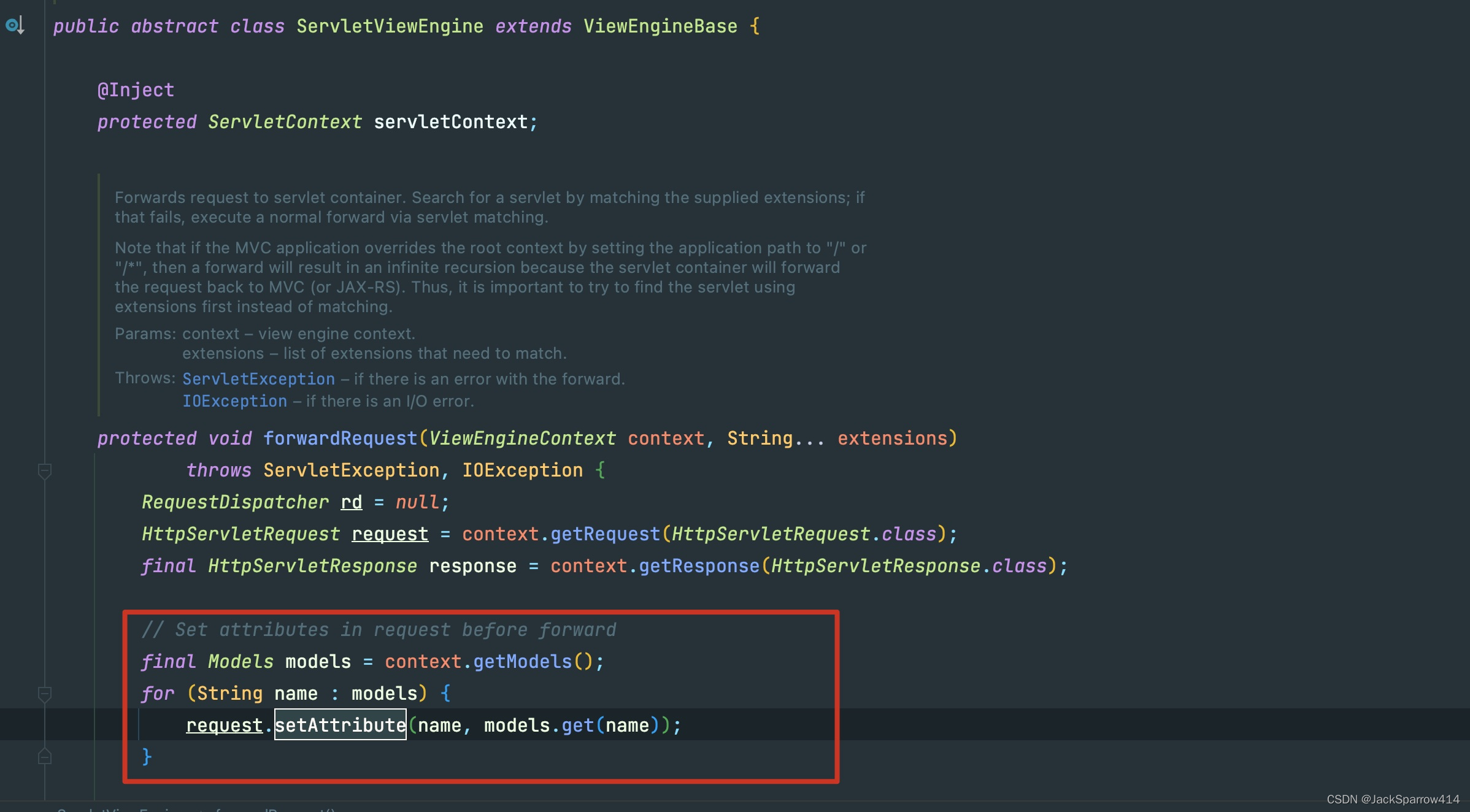Click the getRequest method call
The width and height of the screenshot is (1470, 812).
605,534
